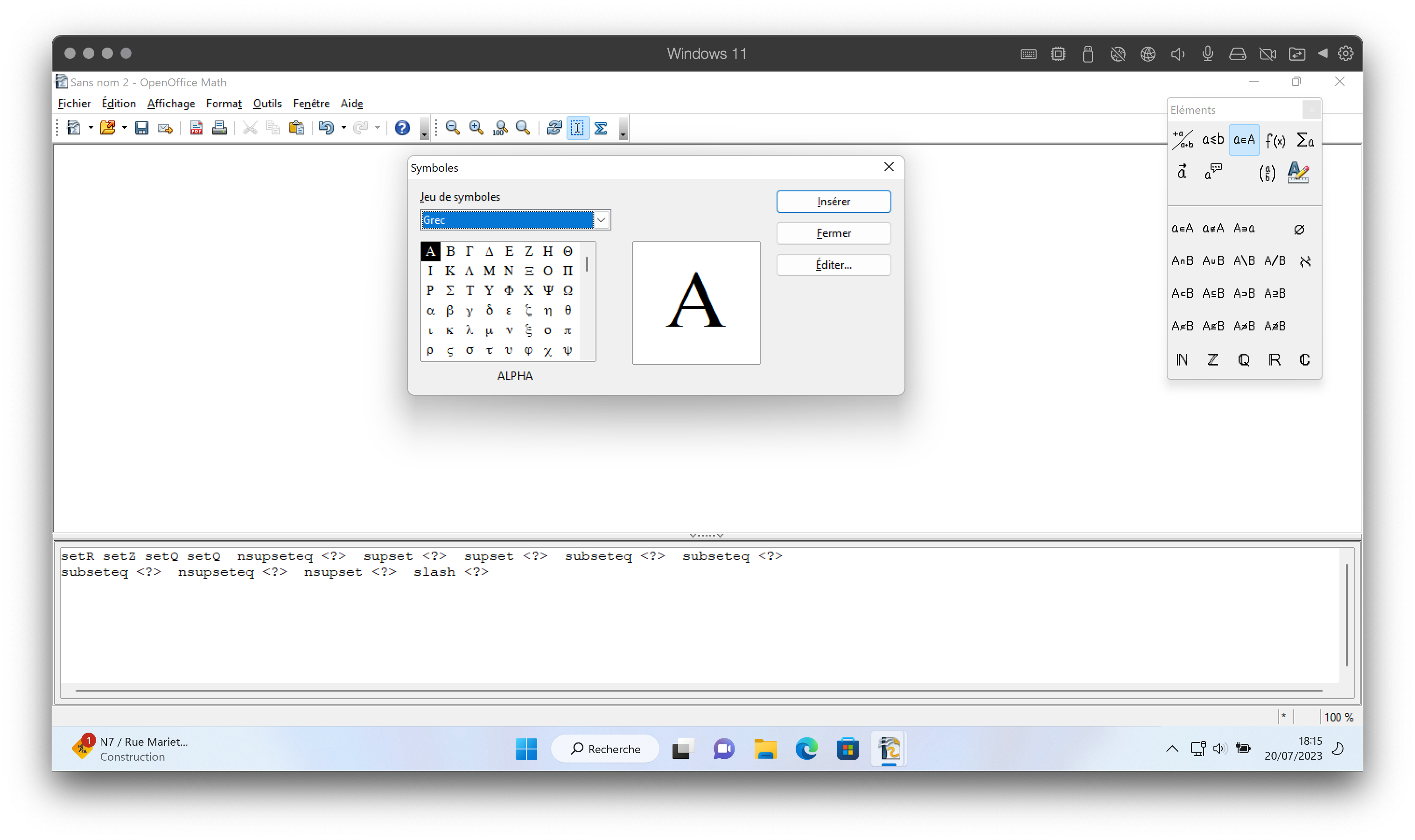This screenshot has width=1415, height=840.
Task: Expand the tools toolbar overflow arrow
Action: [623, 129]
